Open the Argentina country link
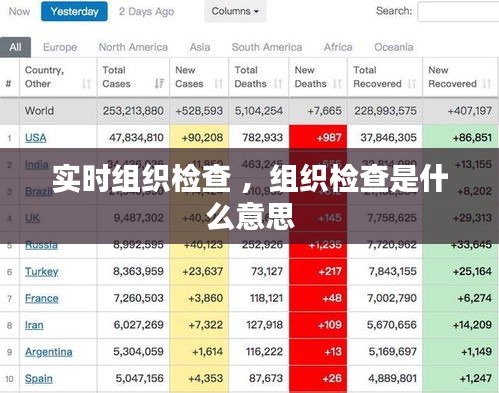This screenshot has height=393, width=499. pos(49,352)
